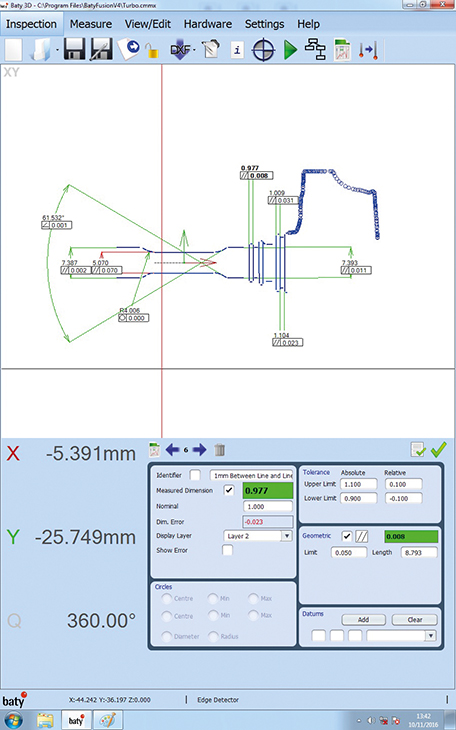Screen dimensions: 456x730
Task: Accept with the green check mark
Action: pos(438,449)
